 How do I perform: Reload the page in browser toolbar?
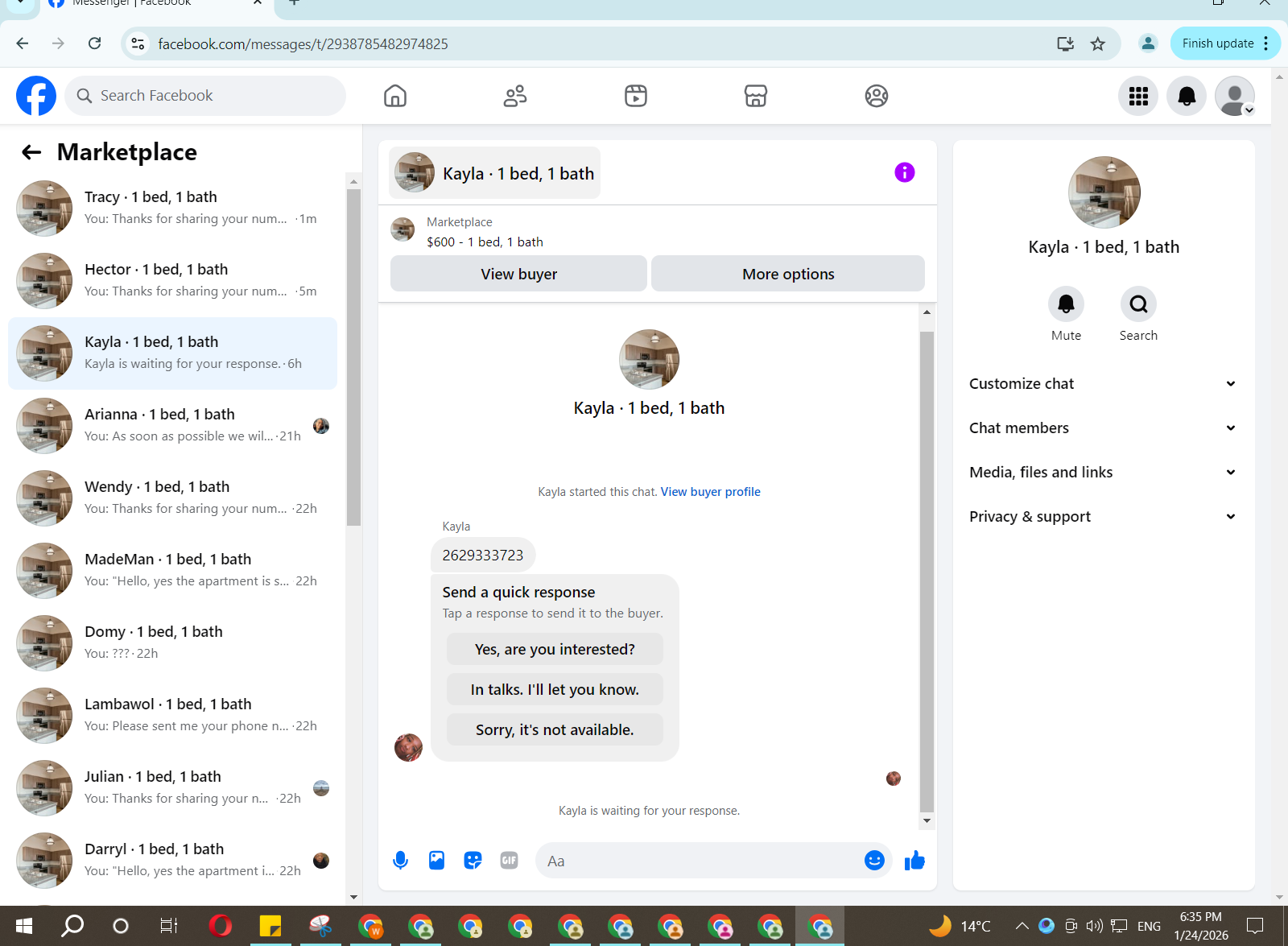point(95,43)
